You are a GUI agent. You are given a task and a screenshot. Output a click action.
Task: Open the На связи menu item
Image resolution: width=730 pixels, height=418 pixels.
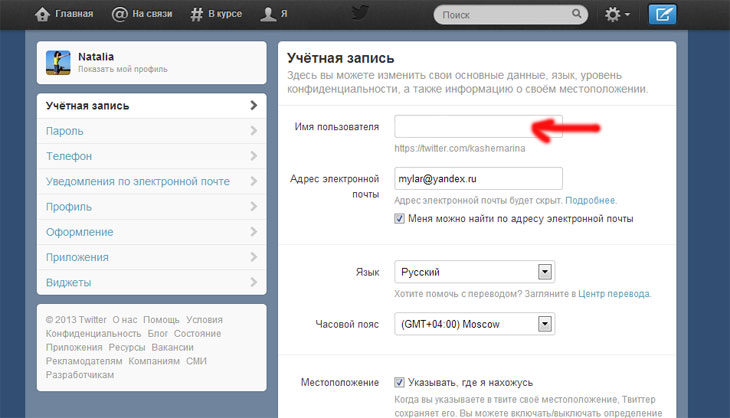coord(142,14)
